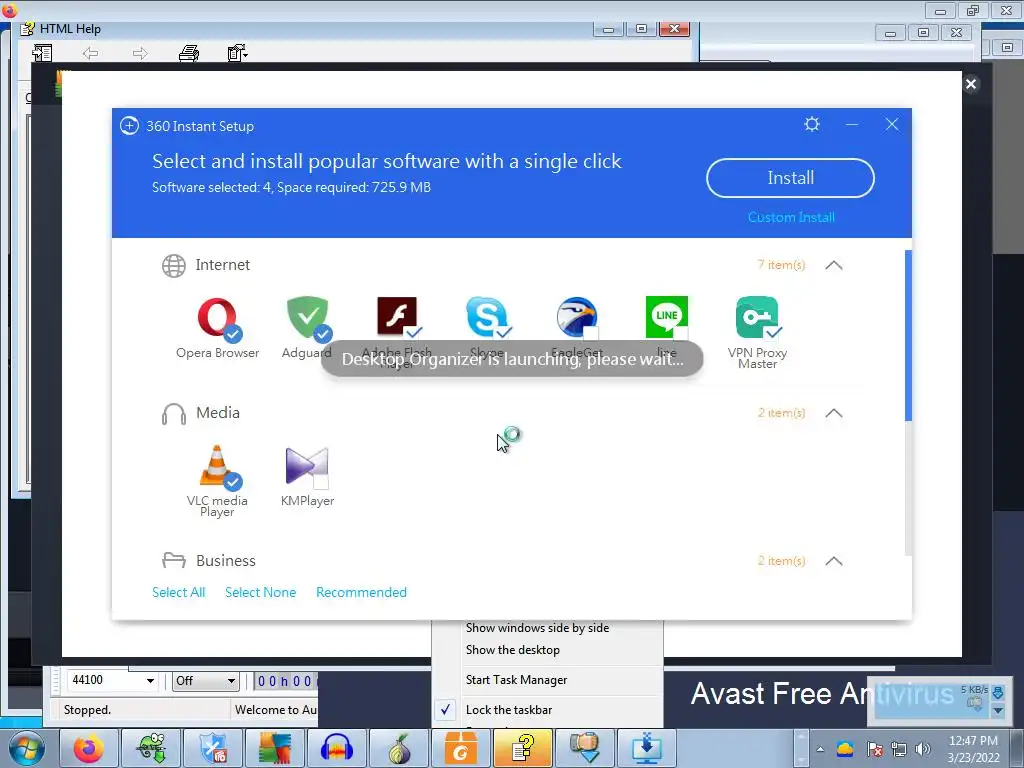Close the overlay with the X button
This screenshot has width=1024, height=768.
pos(971,84)
